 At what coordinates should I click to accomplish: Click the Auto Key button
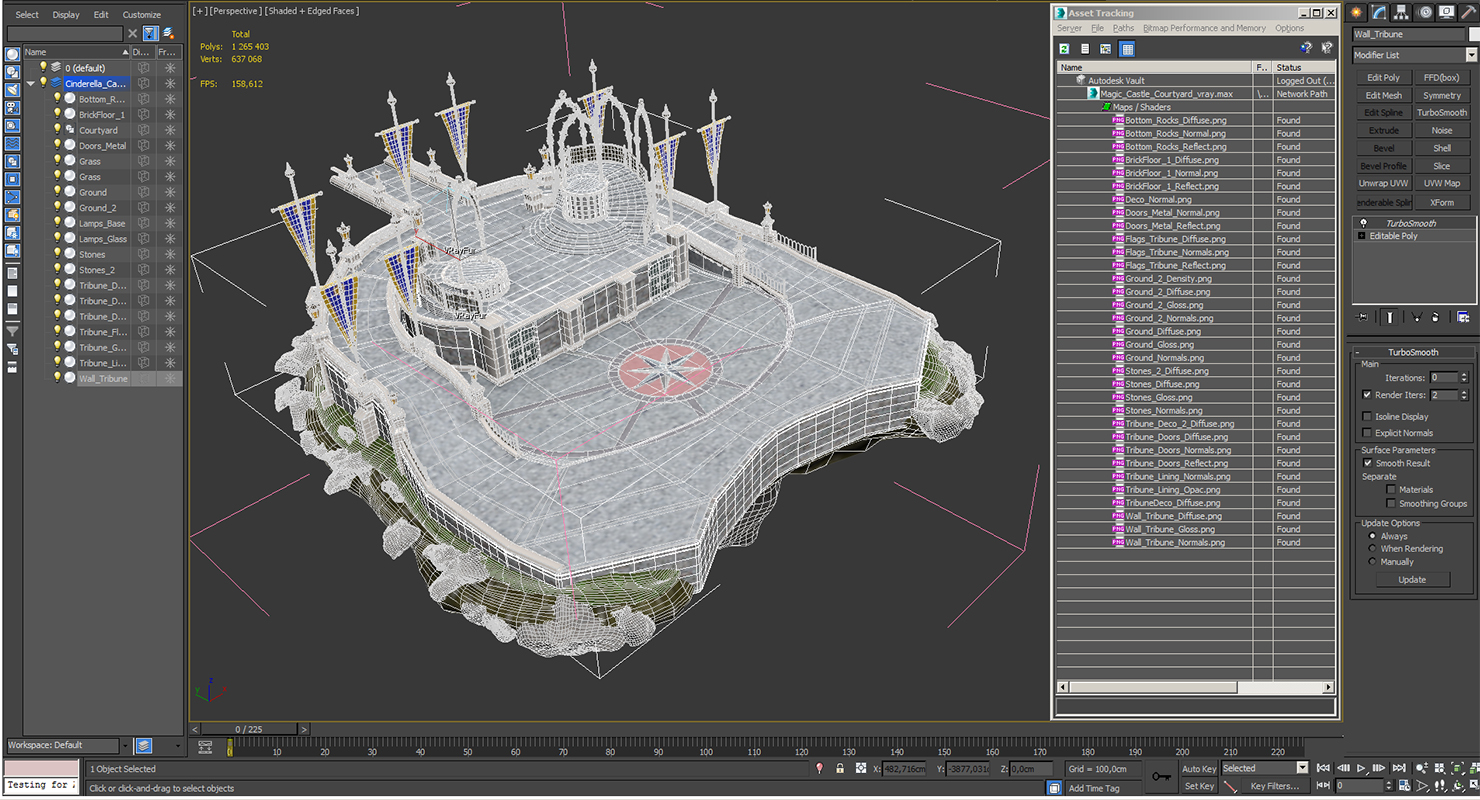coord(1199,769)
